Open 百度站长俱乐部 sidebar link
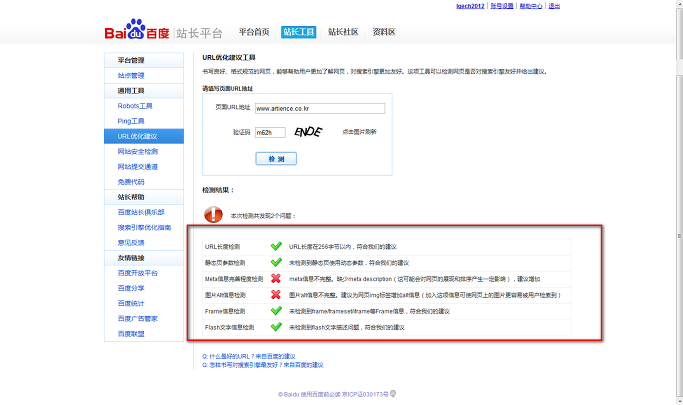Viewport: 683px width, 405px height. pos(141,212)
